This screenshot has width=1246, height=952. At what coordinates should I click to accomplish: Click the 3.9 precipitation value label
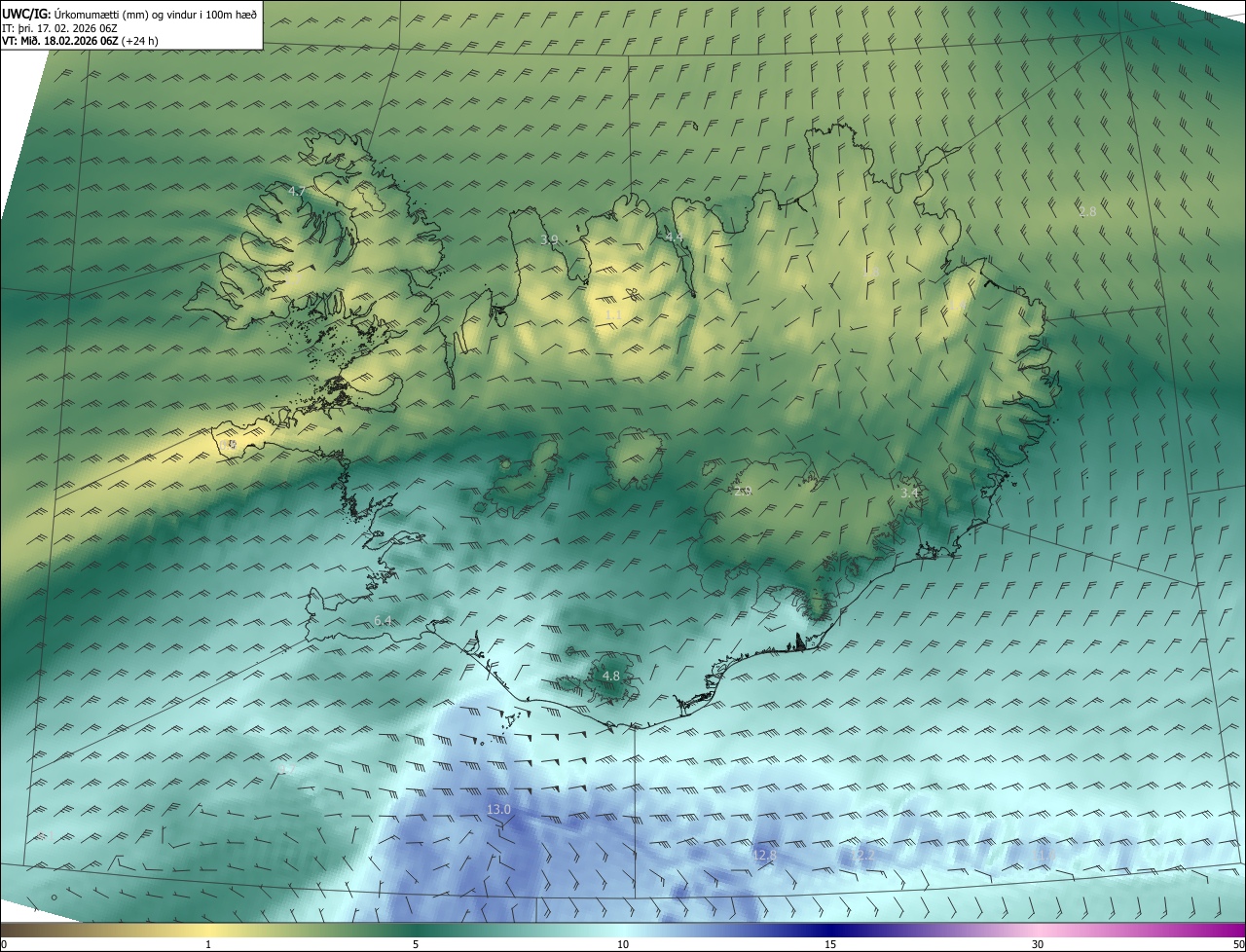549,239
